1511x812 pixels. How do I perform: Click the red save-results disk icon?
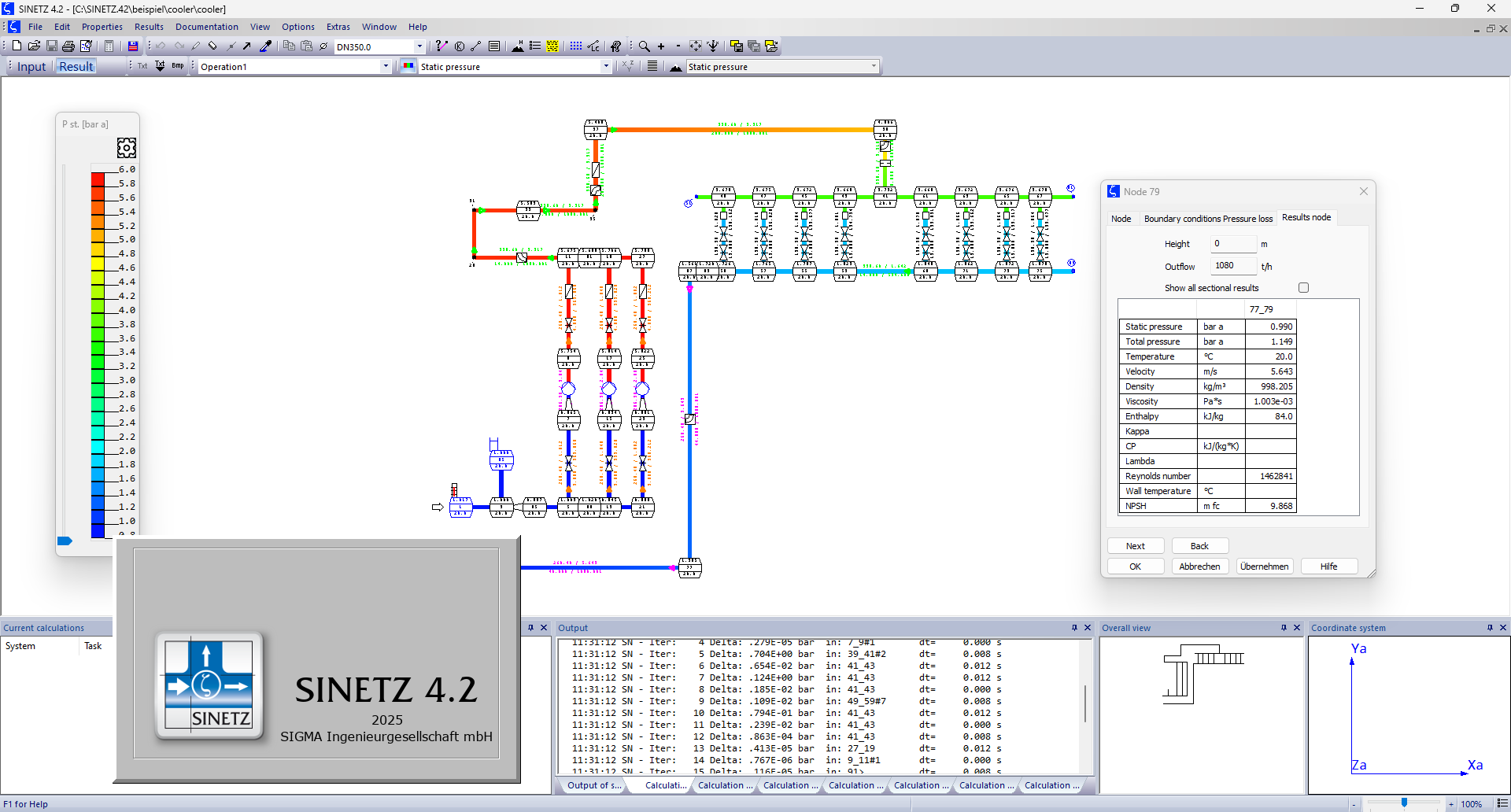[133, 46]
